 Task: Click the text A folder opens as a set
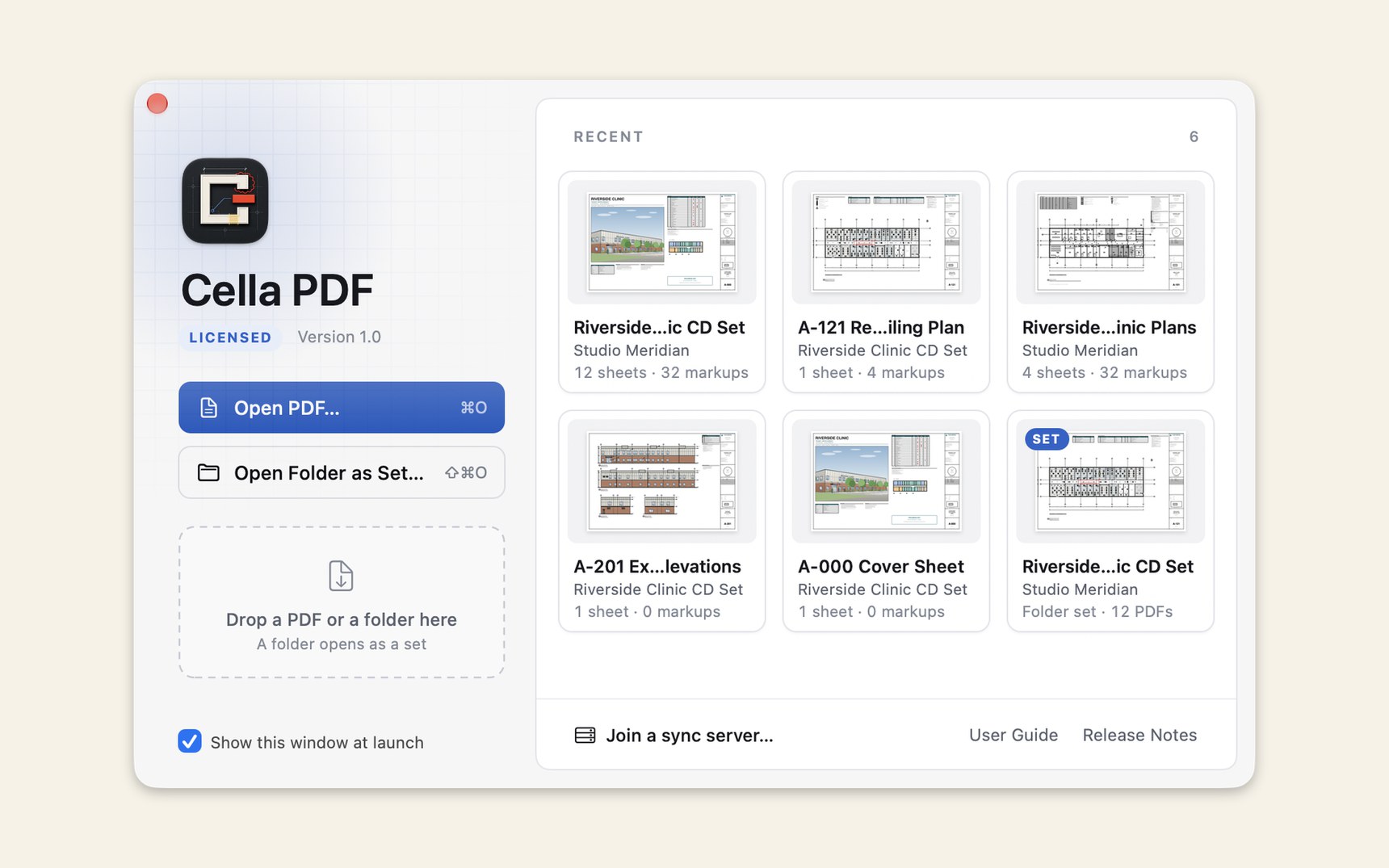[342, 644]
